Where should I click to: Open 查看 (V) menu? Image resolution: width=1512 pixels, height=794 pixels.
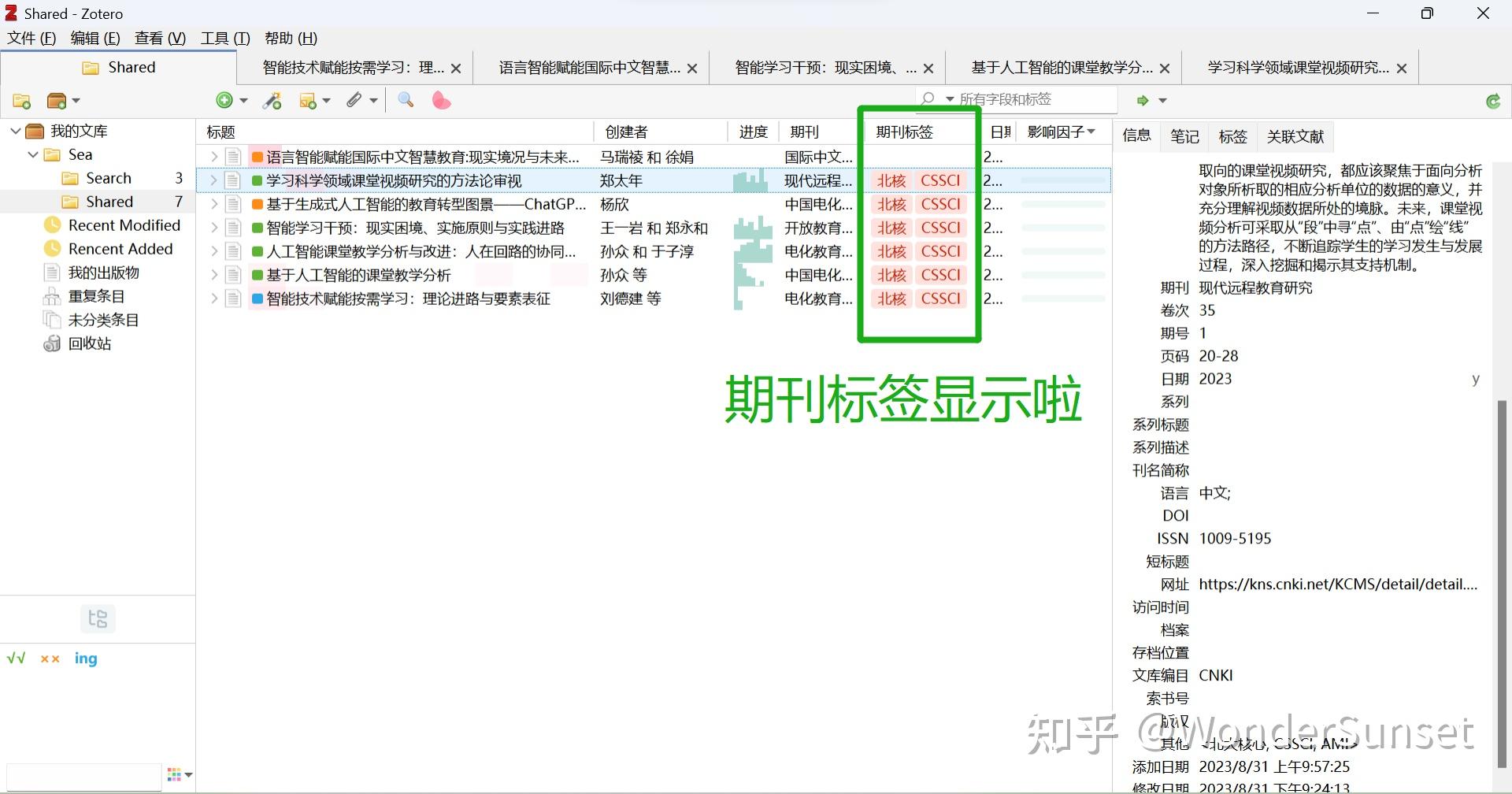160,38
